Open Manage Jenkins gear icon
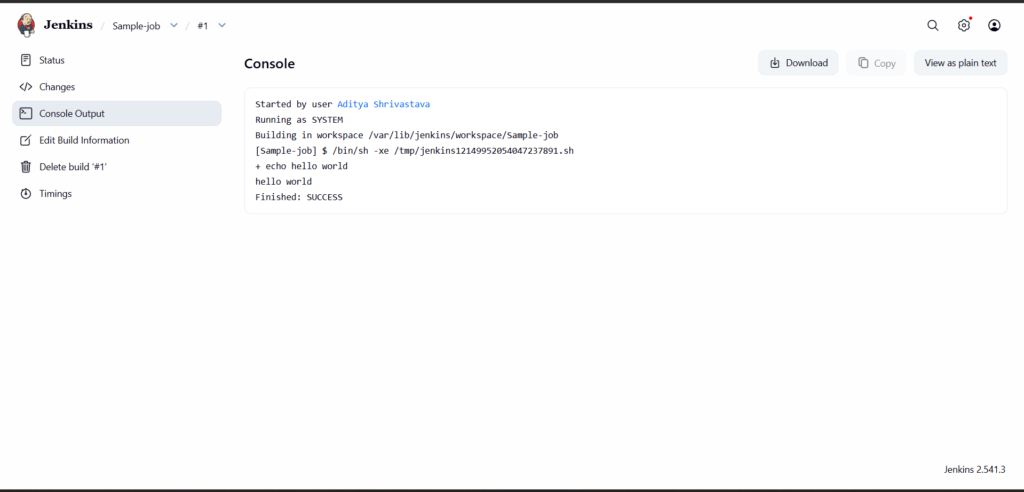The width and height of the screenshot is (1024, 492). 964,25
